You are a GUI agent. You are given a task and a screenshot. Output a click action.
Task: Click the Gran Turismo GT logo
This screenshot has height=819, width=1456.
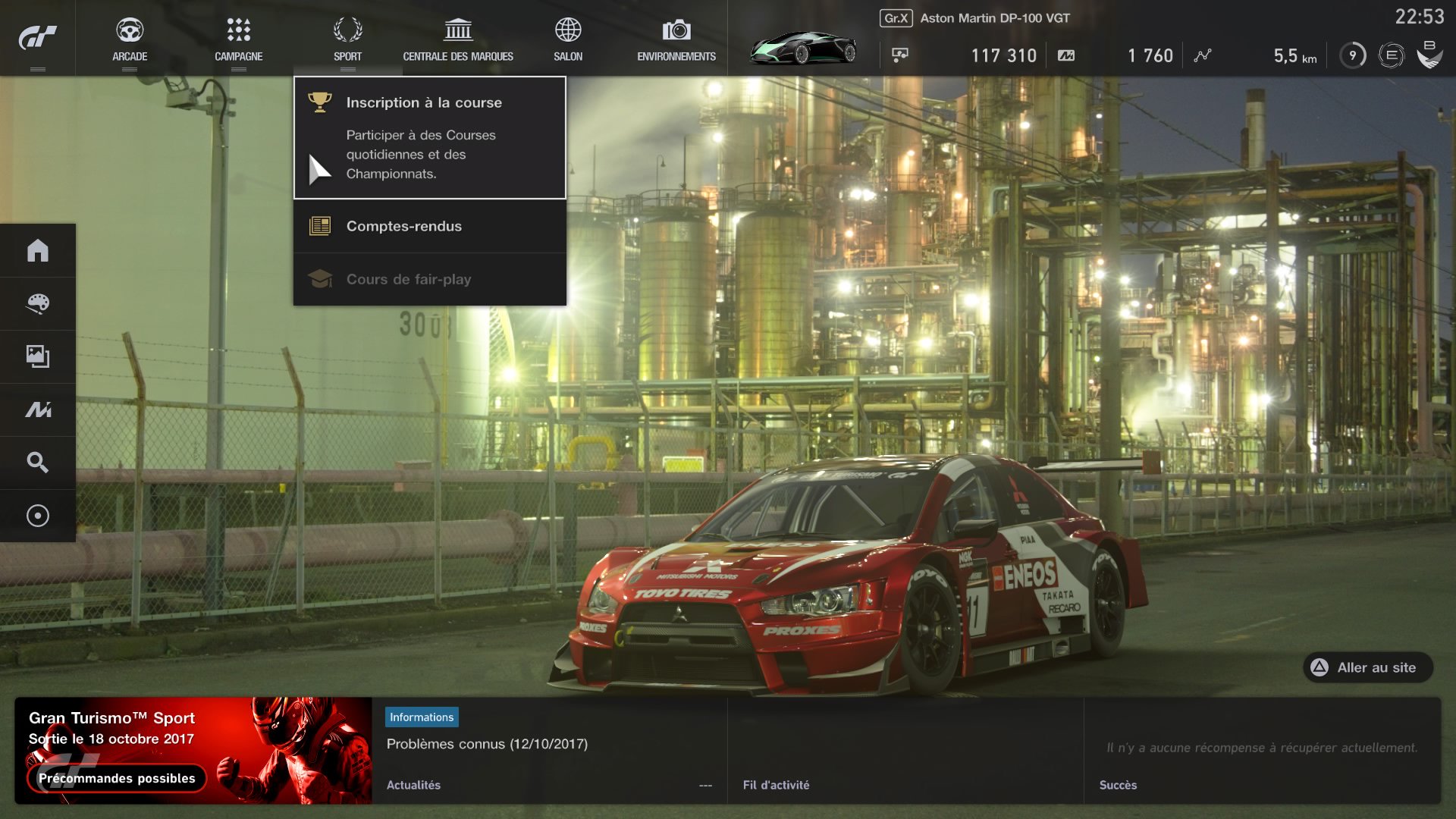[x=37, y=37]
